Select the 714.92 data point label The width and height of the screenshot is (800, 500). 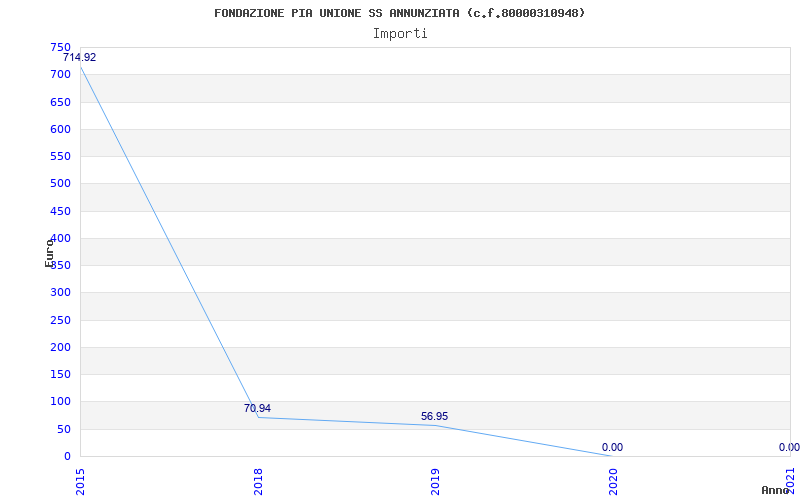tap(80, 58)
